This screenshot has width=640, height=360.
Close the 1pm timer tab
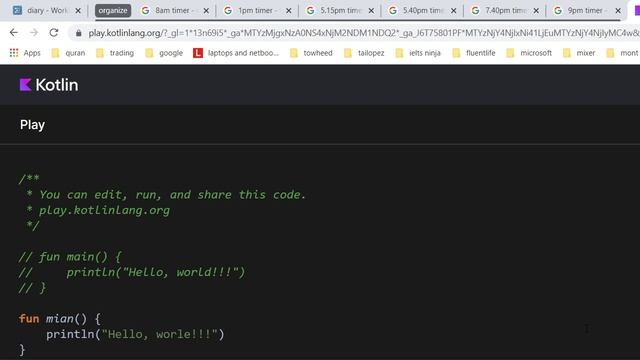coord(289,11)
